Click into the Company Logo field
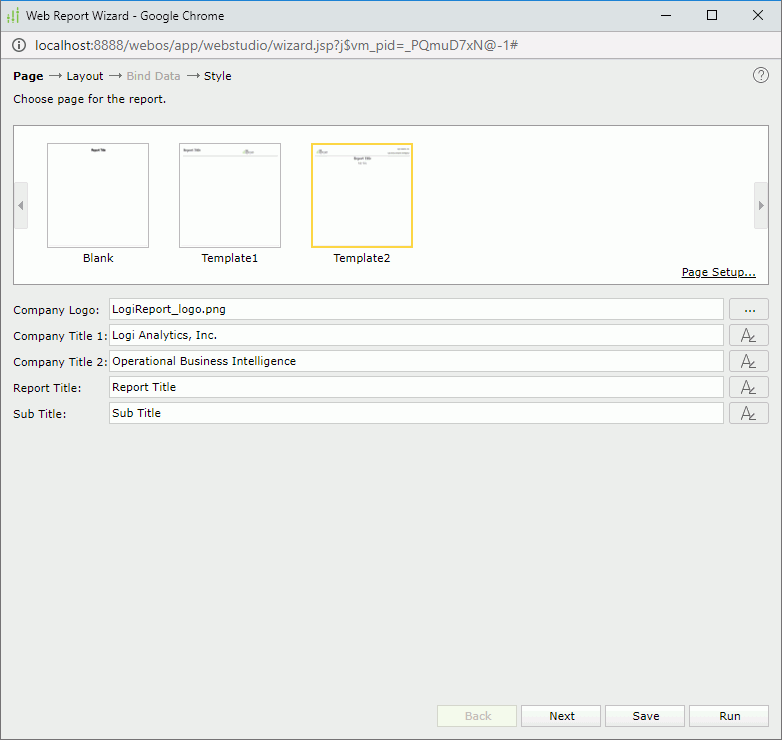This screenshot has width=782, height=740. [x=415, y=309]
